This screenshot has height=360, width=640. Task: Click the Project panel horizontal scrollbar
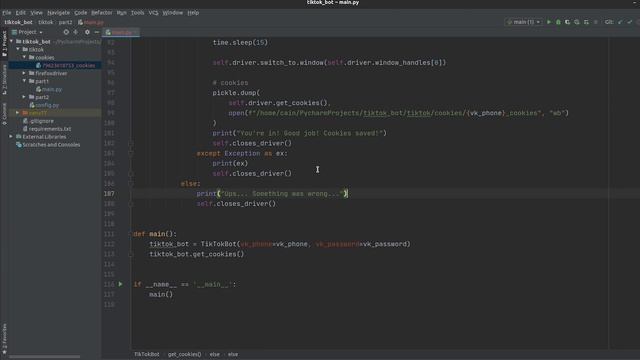click(x=44, y=357)
